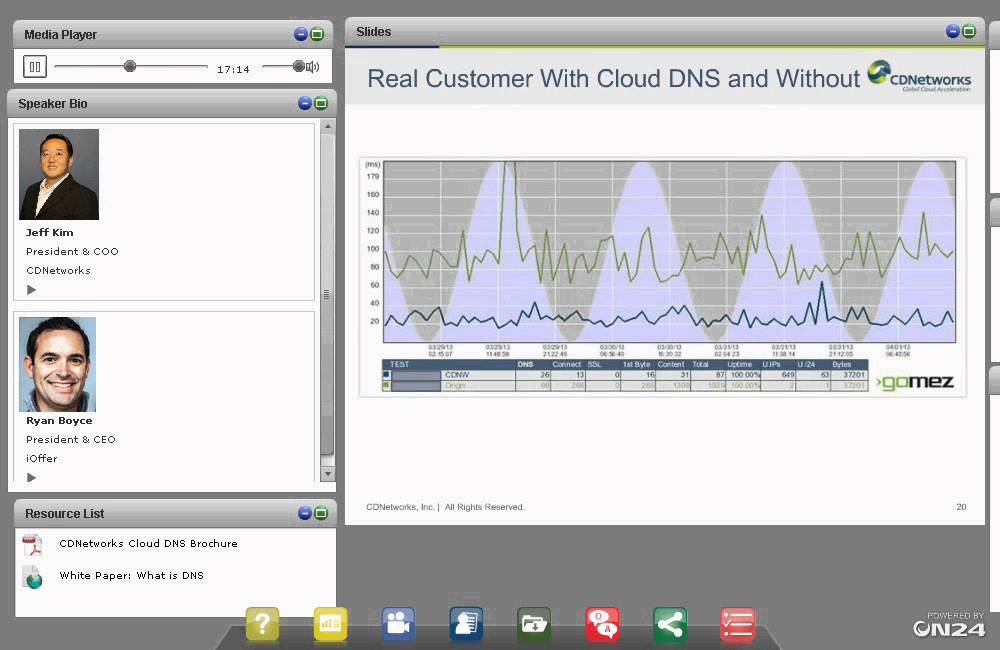Open White Paper: What is DNS
Image resolution: width=1000 pixels, height=650 pixels.
(131, 575)
